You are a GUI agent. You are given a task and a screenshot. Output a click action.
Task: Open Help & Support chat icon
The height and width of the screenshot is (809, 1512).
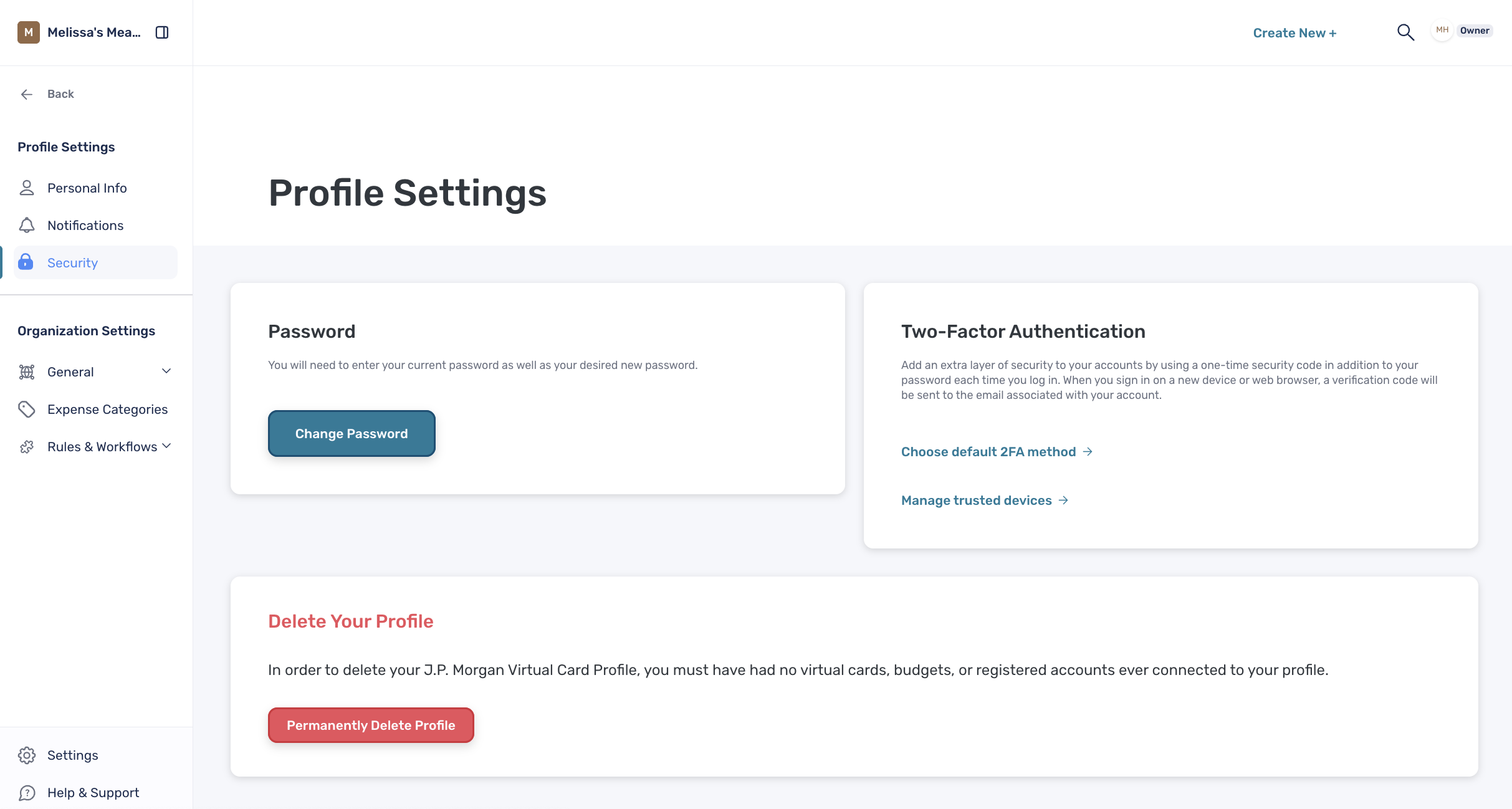point(27,792)
